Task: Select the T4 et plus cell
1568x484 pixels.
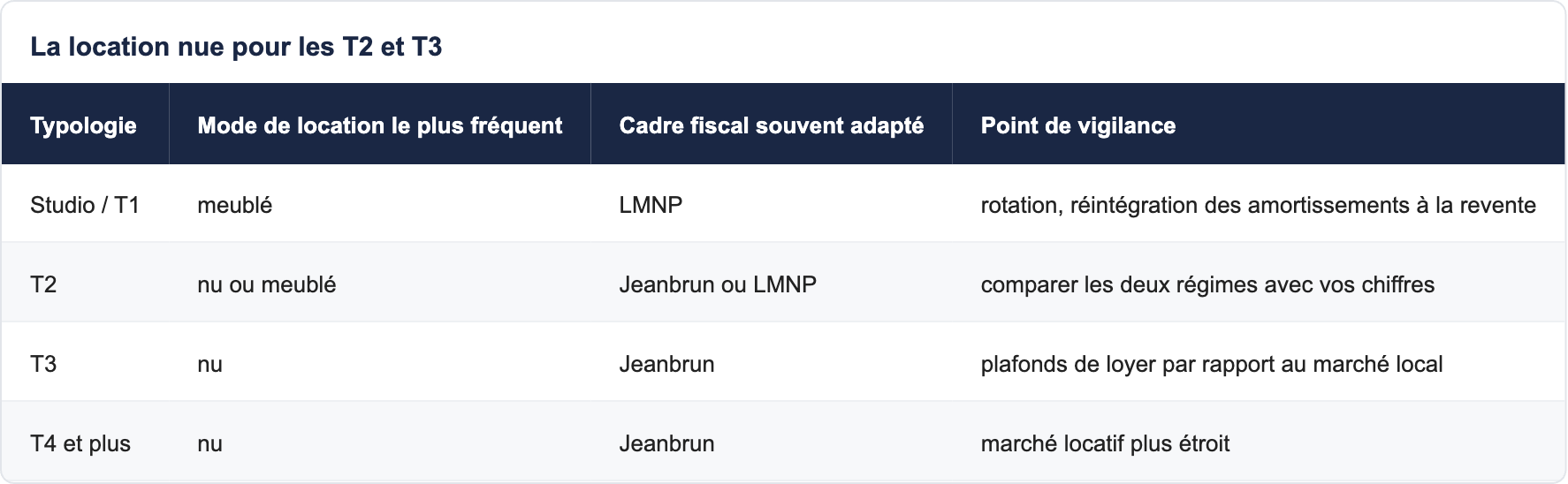Action: [80, 443]
